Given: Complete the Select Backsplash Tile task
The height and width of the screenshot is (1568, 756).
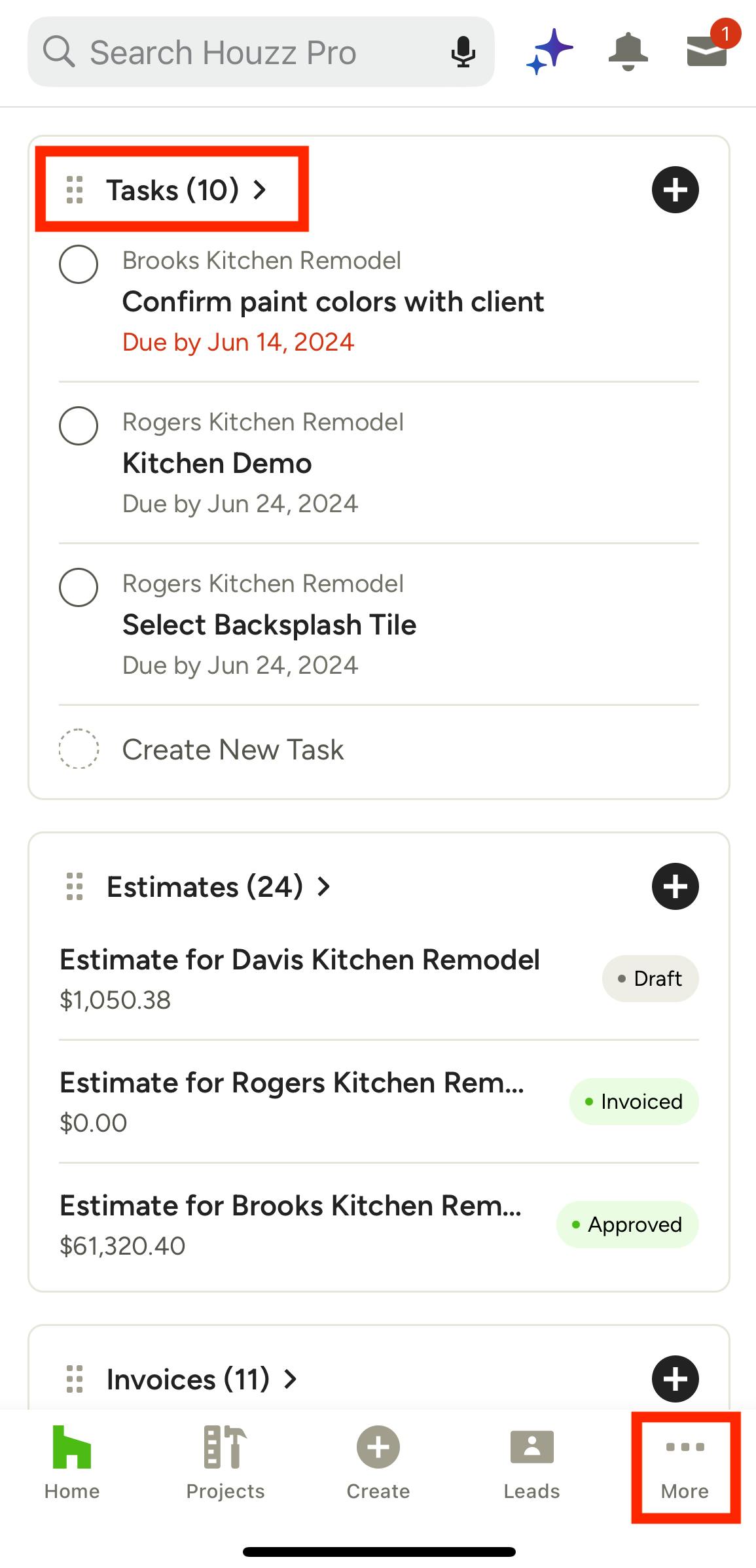Looking at the screenshot, I should click(79, 587).
